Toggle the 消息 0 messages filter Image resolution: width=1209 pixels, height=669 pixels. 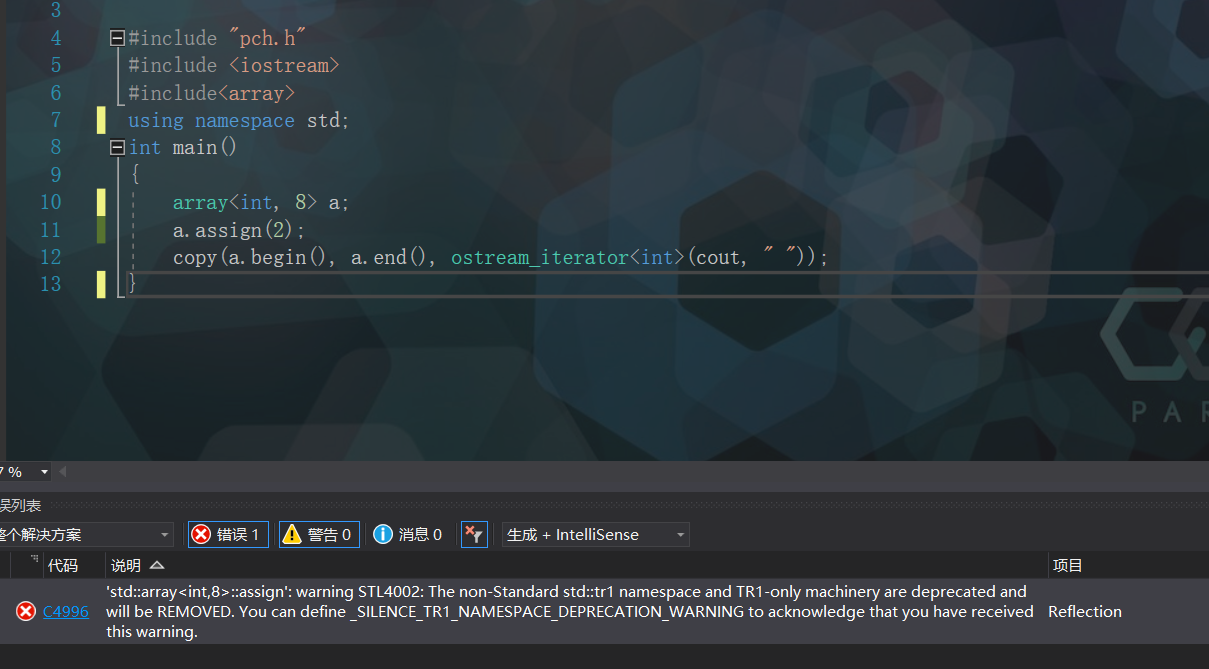click(x=407, y=534)
